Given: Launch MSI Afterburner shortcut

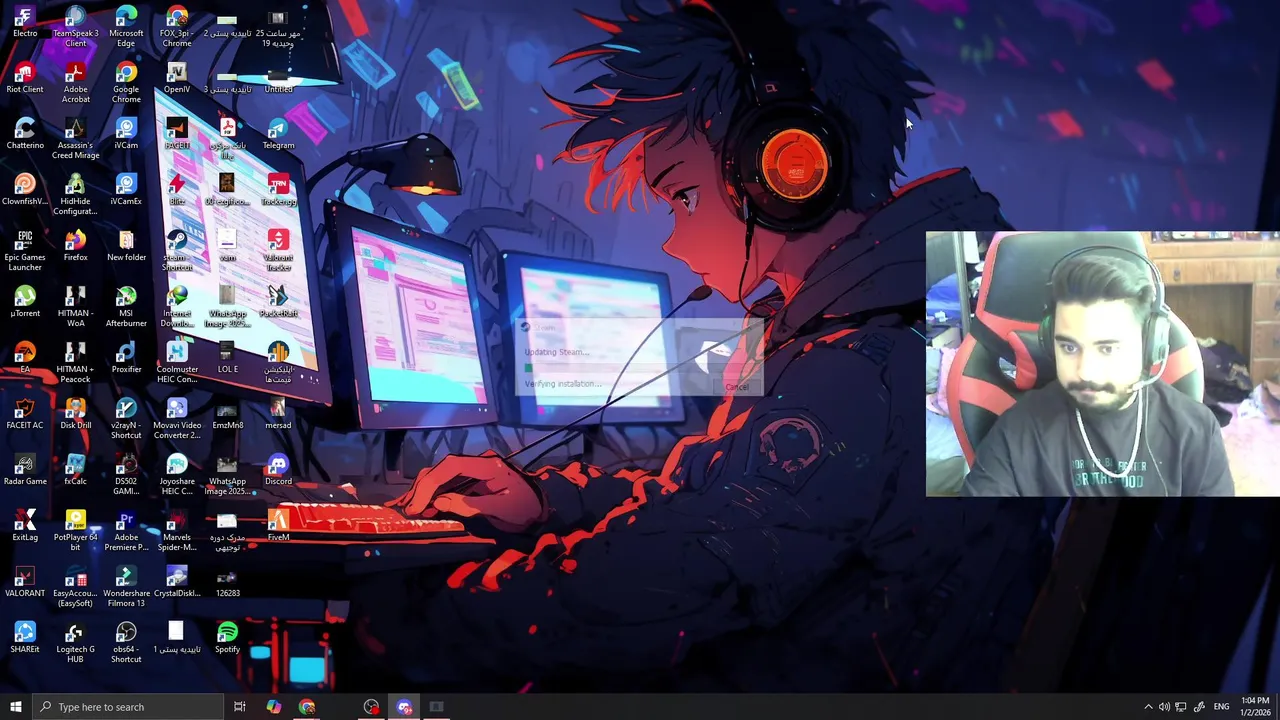Looking at the screenshot, I should pos(126,307).
